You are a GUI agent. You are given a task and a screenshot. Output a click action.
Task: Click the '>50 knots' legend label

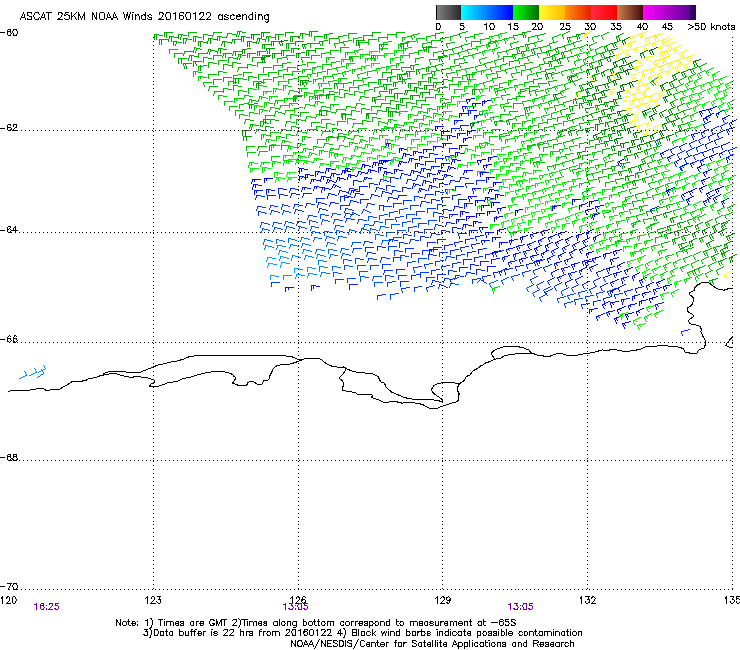click(711, 27)
